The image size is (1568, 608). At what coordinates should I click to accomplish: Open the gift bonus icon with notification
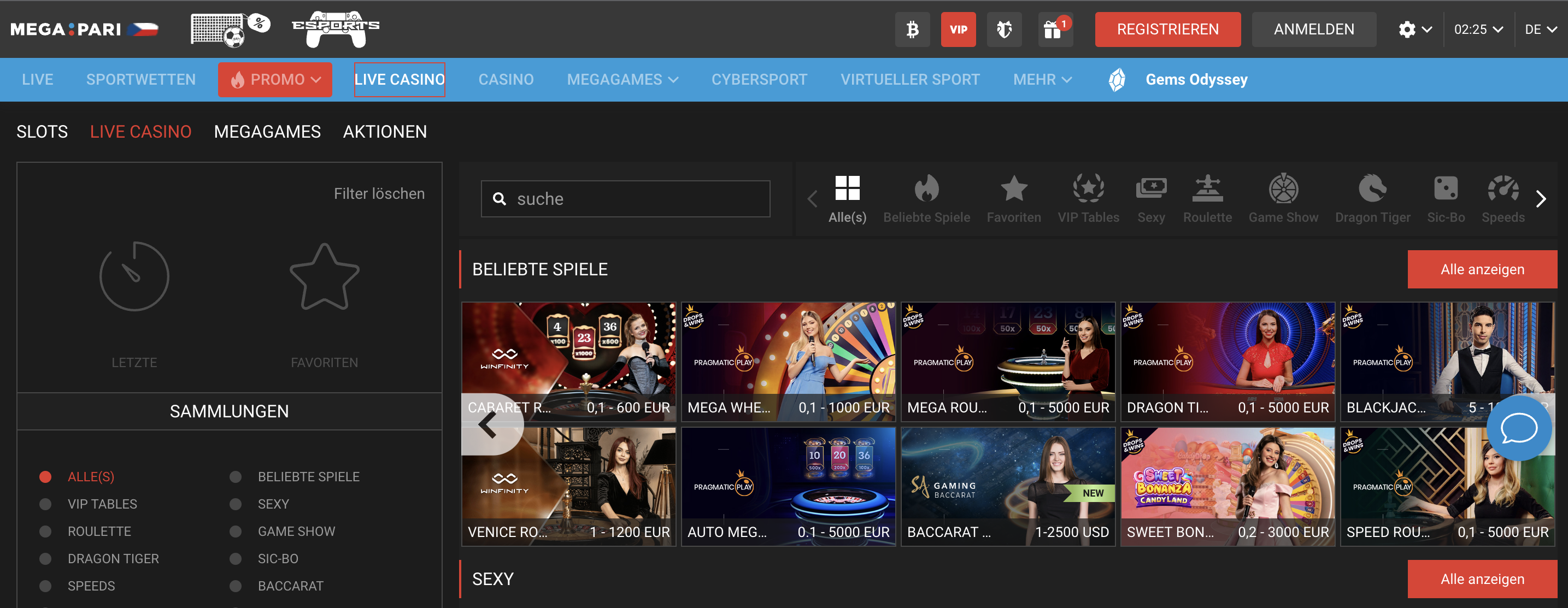pos(1054,29)
